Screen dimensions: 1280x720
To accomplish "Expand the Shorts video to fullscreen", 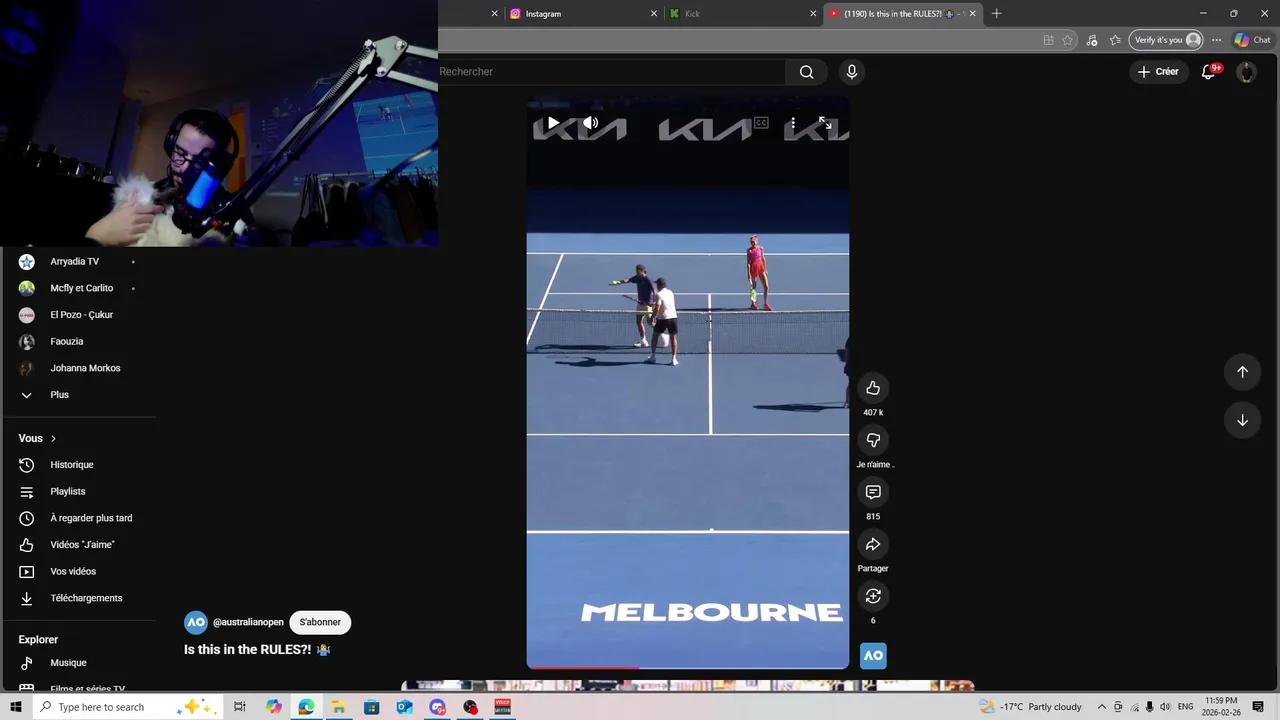I will click(825, 123).
